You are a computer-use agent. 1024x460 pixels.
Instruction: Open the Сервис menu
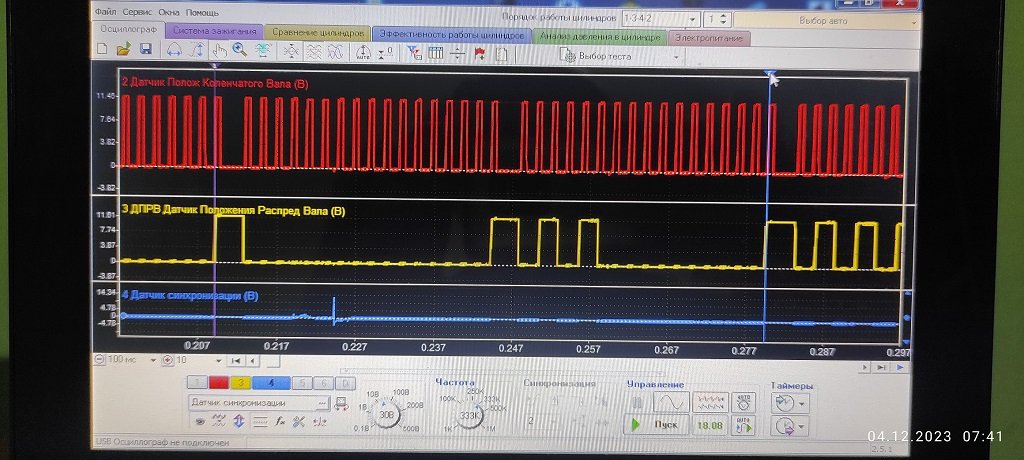pos(137,12)
